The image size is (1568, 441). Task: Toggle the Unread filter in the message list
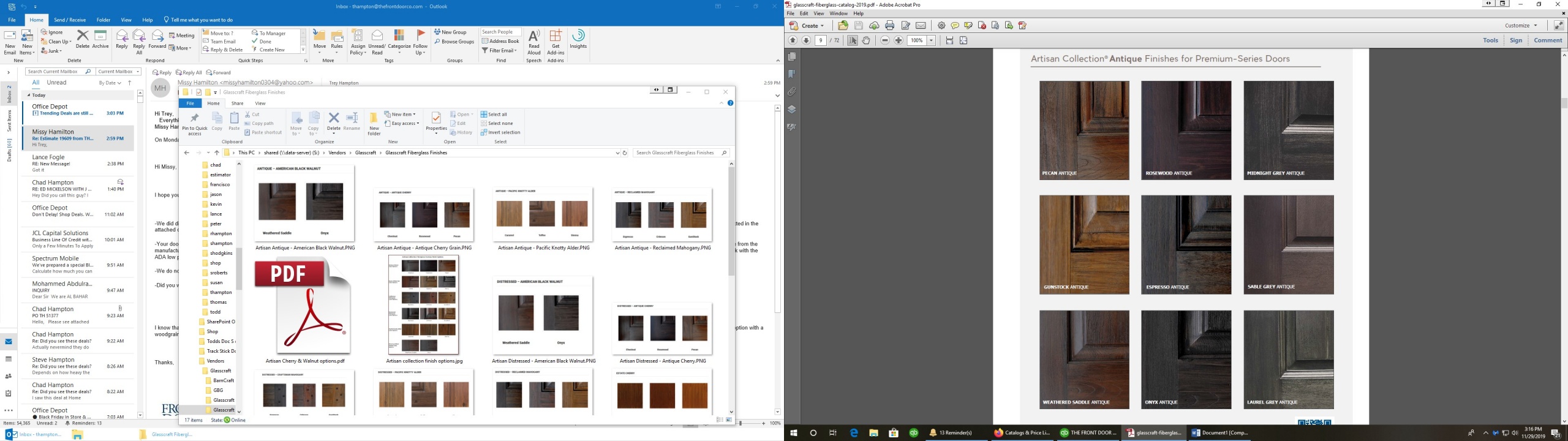click(x=56, y=83)
